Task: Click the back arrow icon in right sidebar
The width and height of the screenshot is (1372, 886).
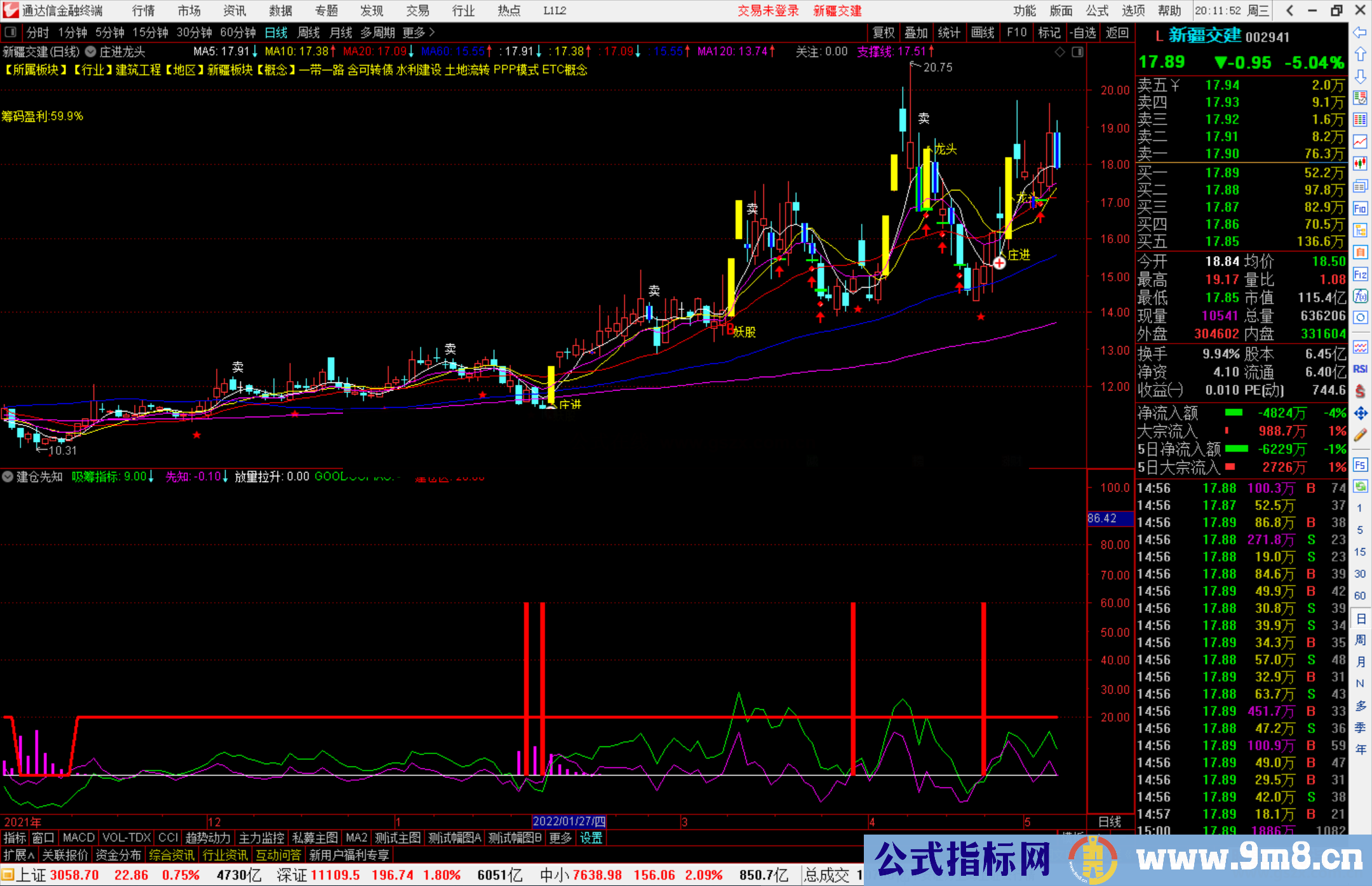Action: [x=1360, y=32]
